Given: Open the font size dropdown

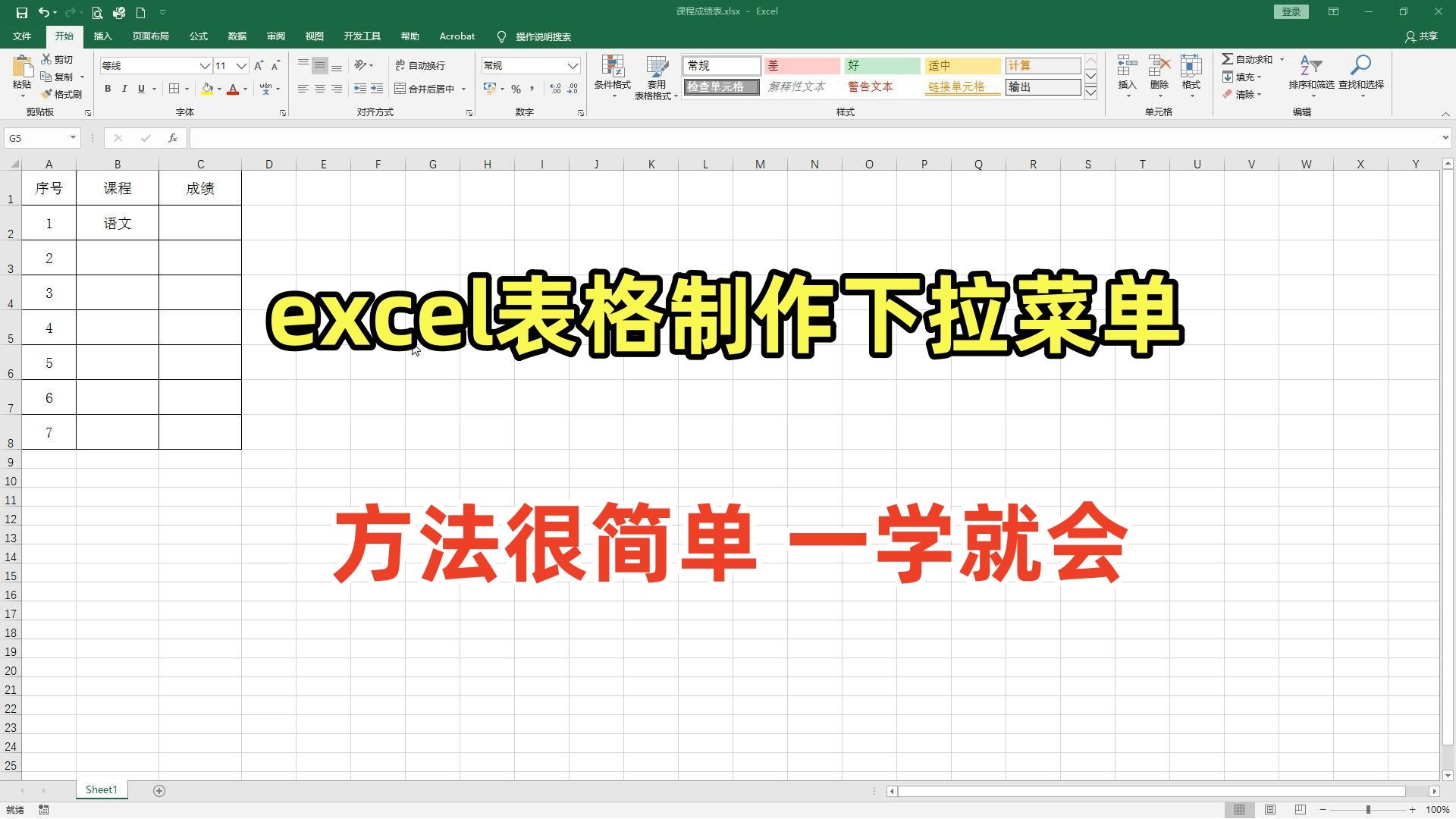Looking at the screenshot, I should tap(241, 66).
